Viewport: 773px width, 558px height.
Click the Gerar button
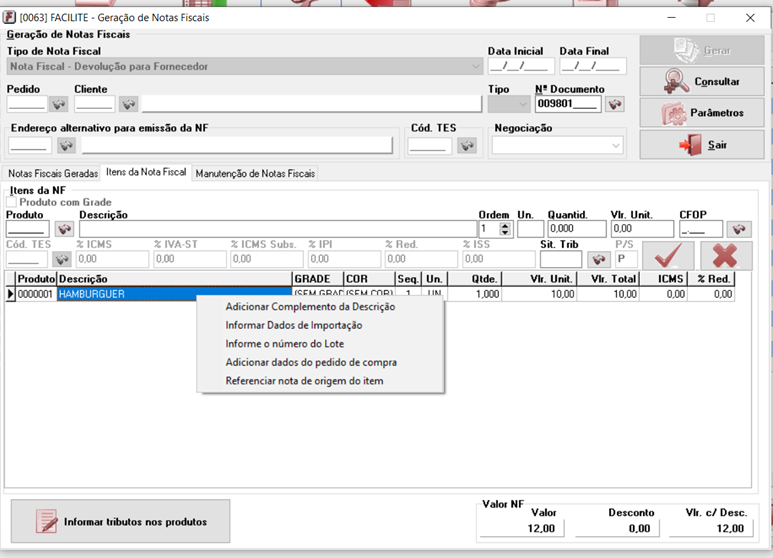(x=702, y=50)
